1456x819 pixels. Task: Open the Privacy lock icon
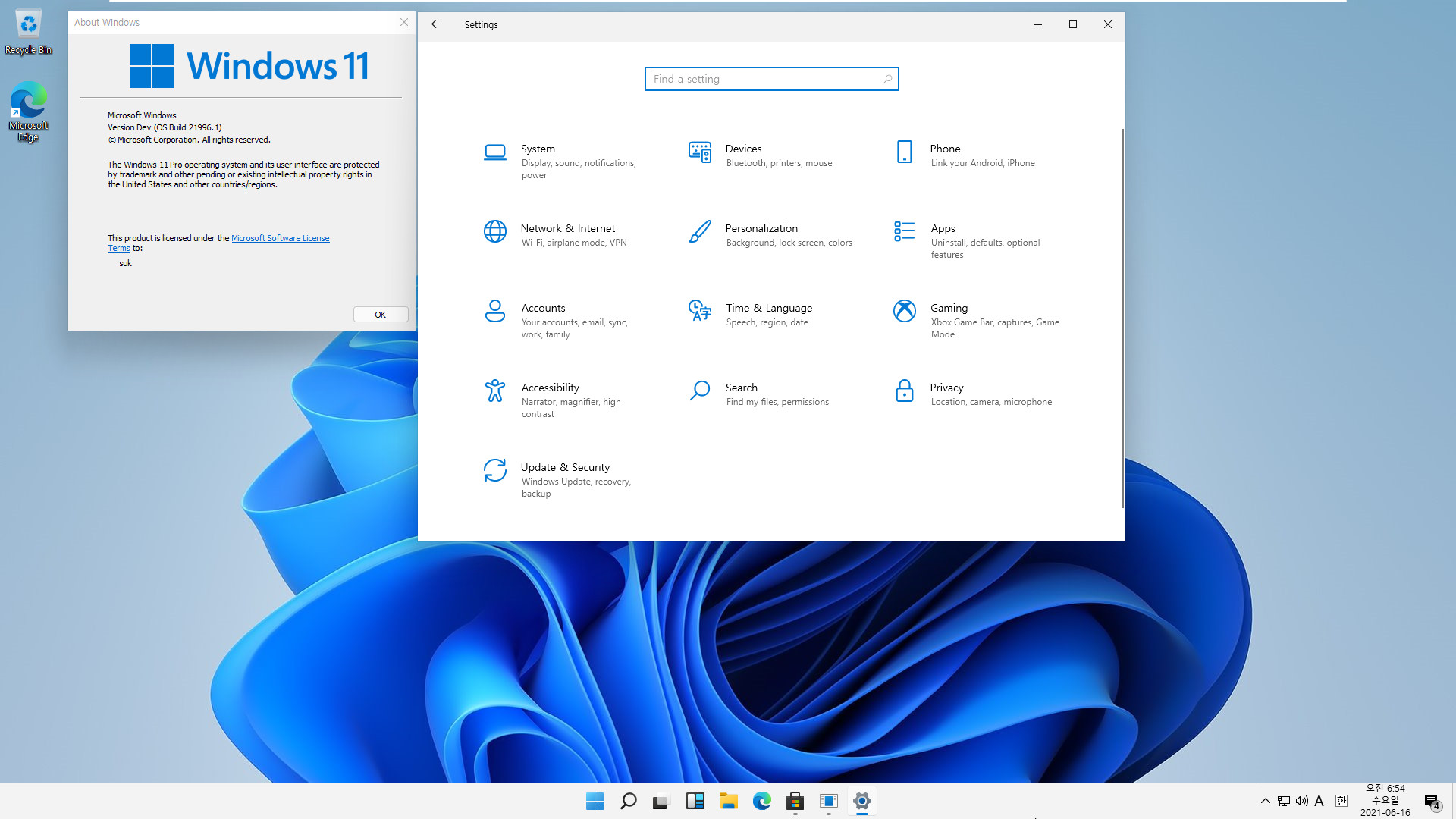pyautogui.click(x=905, y=391)
